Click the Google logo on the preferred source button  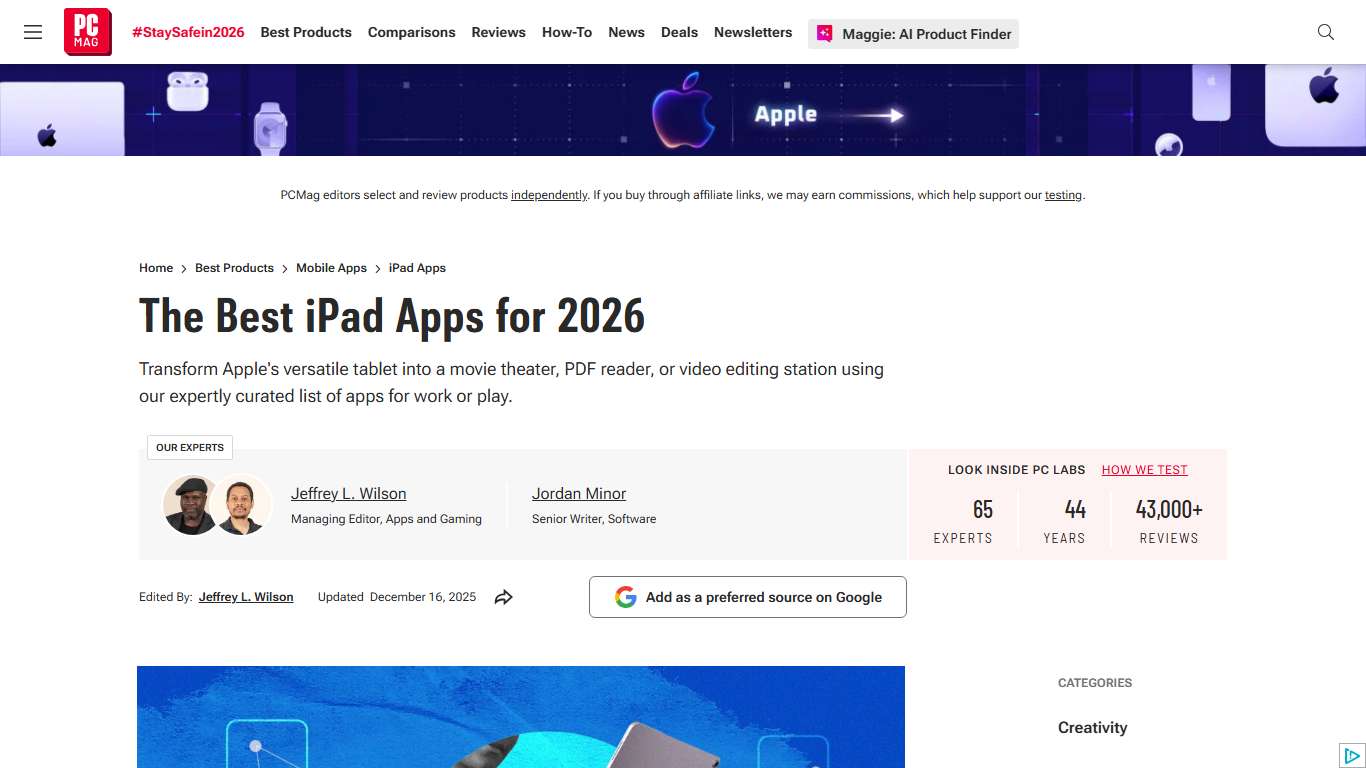[626, 596]
